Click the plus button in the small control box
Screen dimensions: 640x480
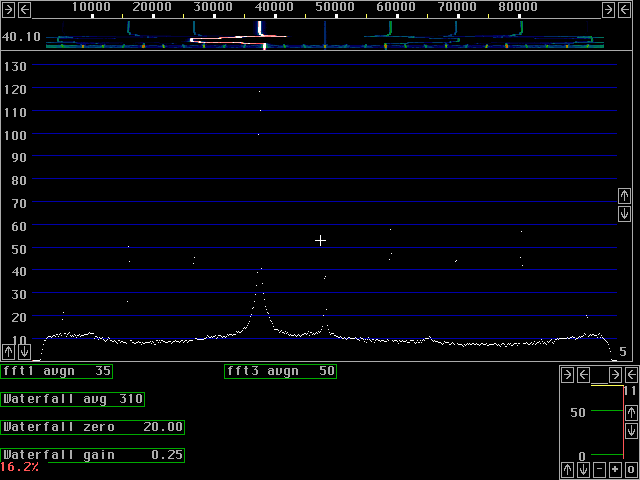coord(615,469)
